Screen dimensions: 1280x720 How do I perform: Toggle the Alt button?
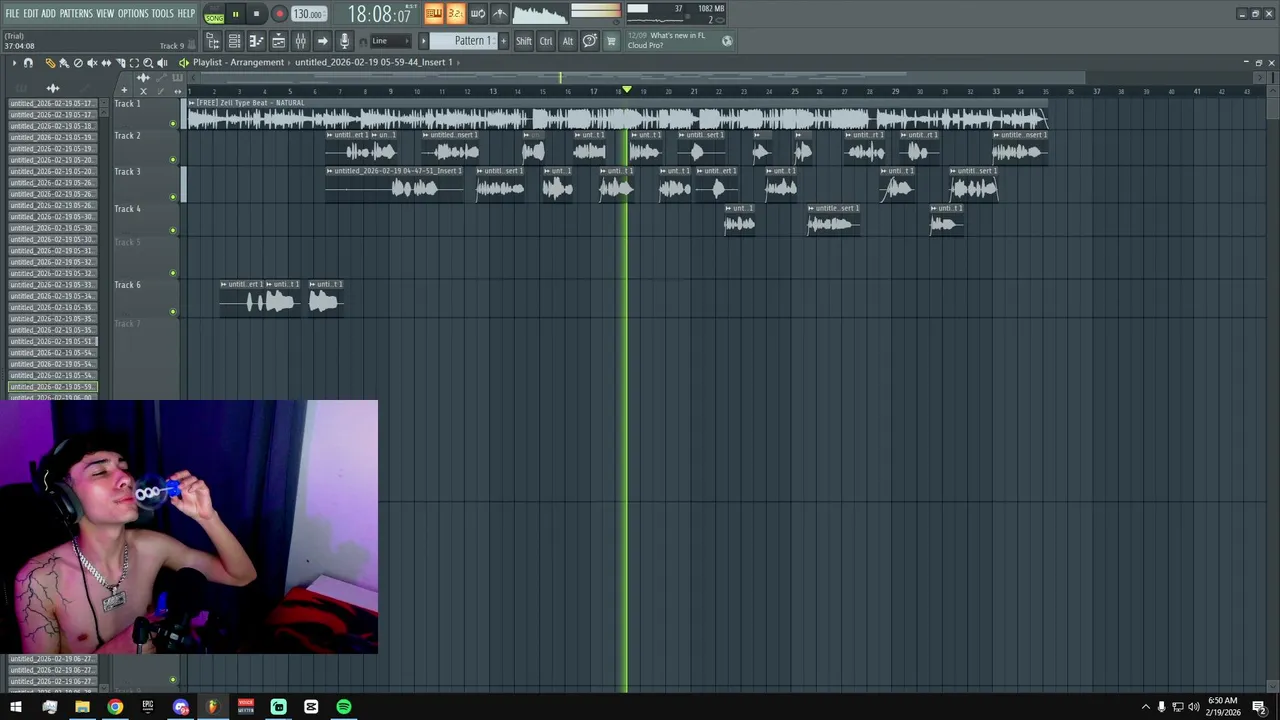[x=568, y=41]
